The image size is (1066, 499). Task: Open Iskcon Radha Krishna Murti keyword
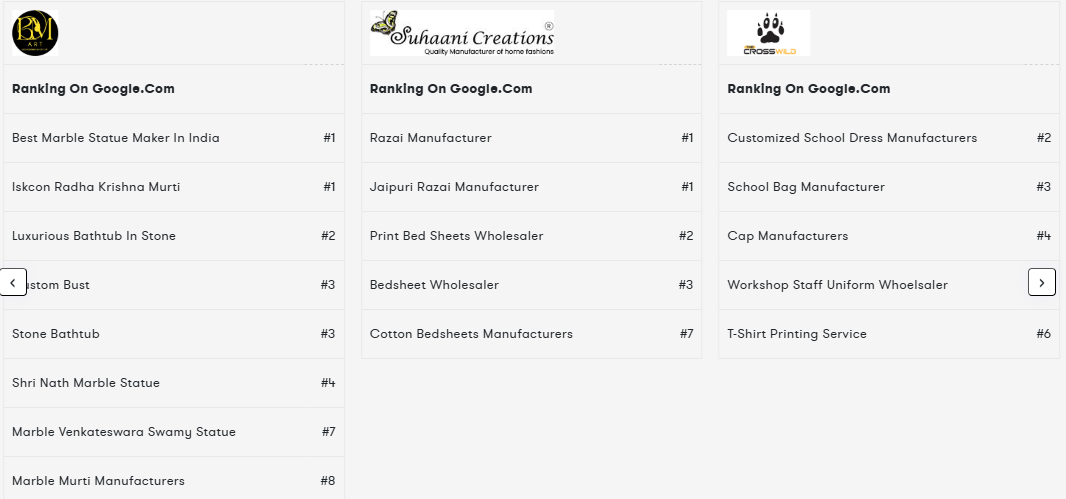[96, 187]
